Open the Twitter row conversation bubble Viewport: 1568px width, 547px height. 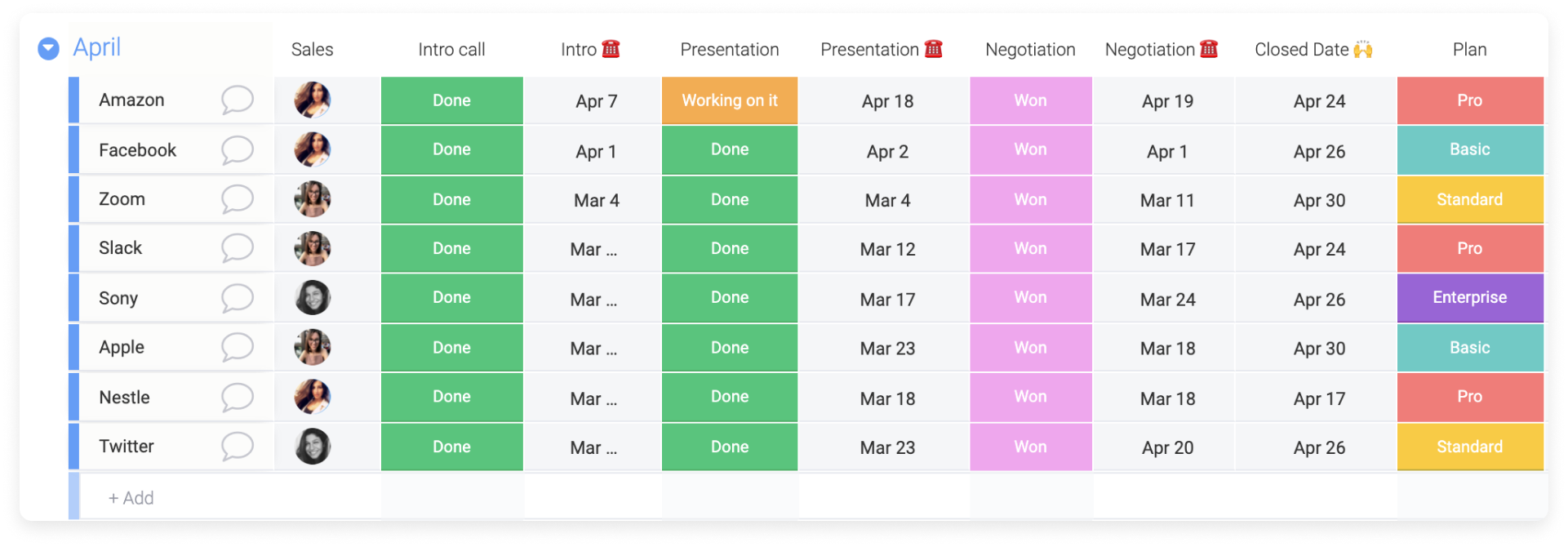tap(237, 447)
